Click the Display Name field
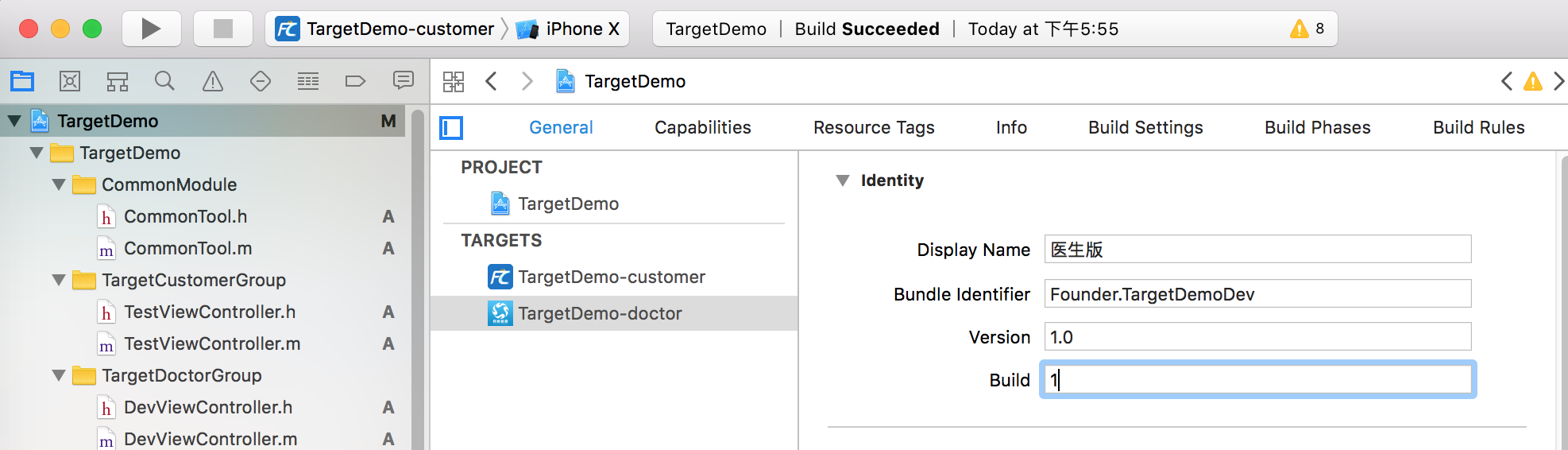The width and height of the screenshot is (1568, 450). point(1257,249)
